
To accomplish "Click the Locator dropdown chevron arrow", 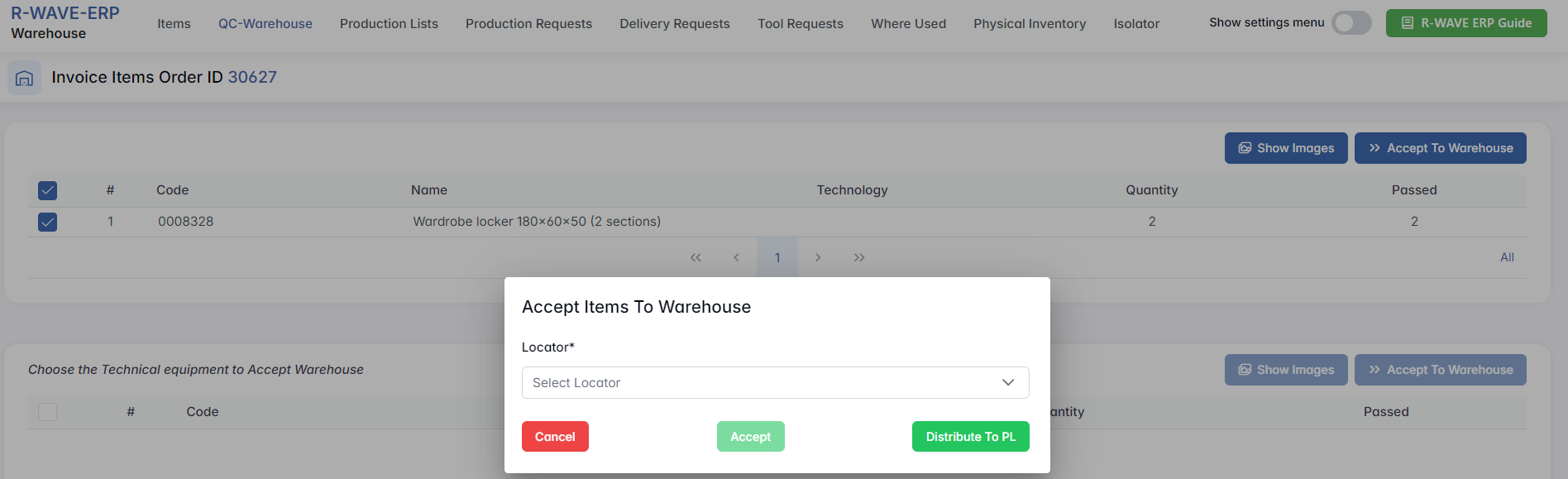I will pos(1008,382).
